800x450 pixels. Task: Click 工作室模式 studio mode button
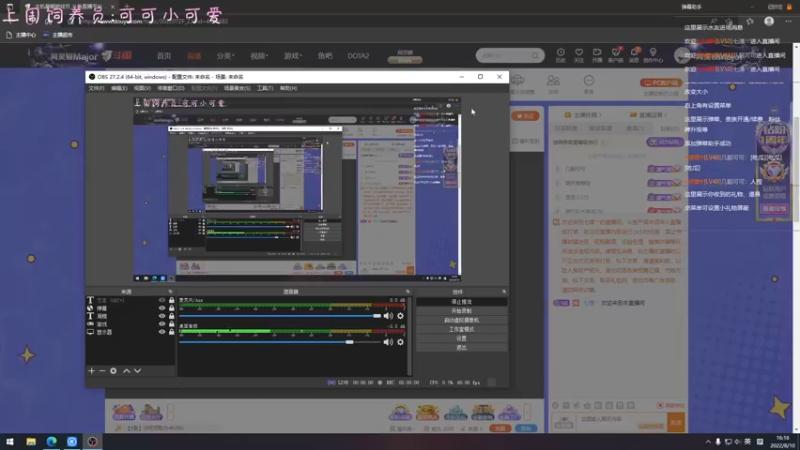tap(461, 329)
